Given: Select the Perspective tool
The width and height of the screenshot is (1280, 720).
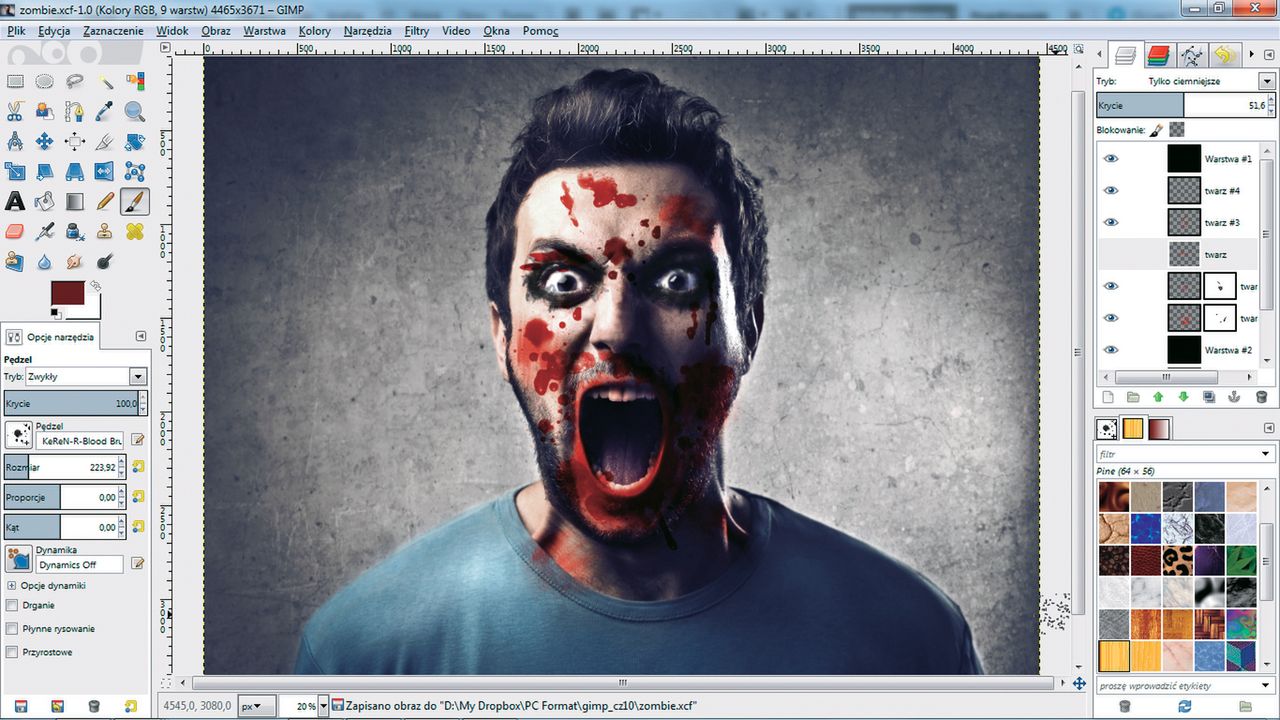Looking at the screenshot, I should tap(75, 172).
